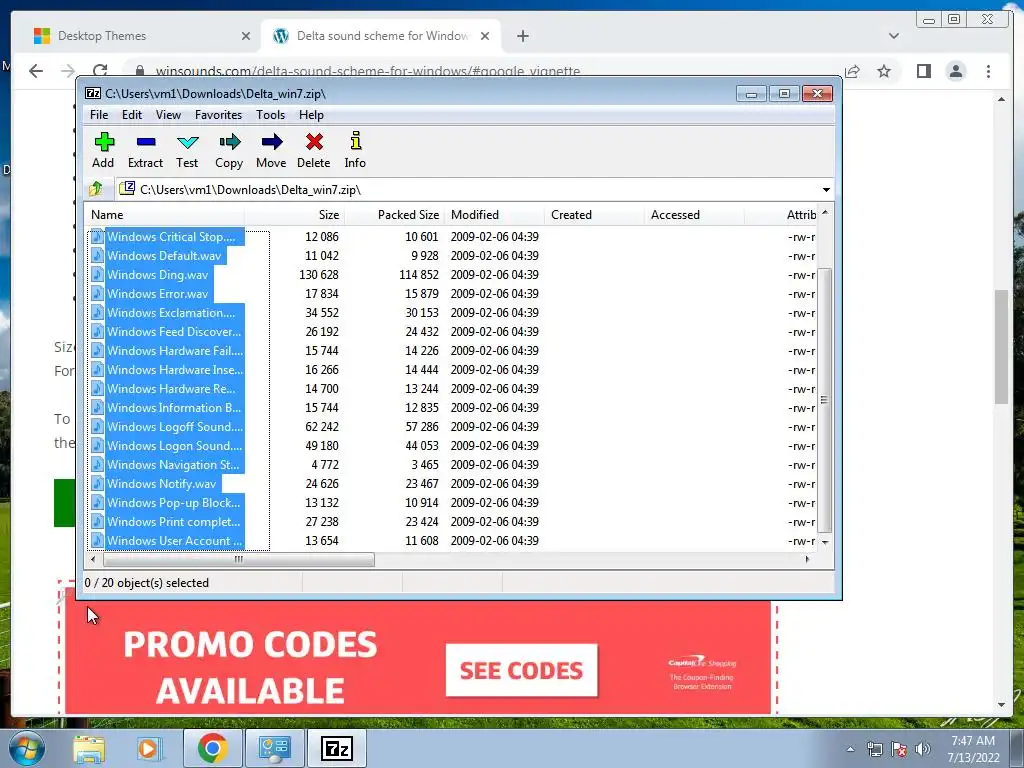Open the View menu
The width and height of the screenshot is (1024, 768).
(168, 115)
